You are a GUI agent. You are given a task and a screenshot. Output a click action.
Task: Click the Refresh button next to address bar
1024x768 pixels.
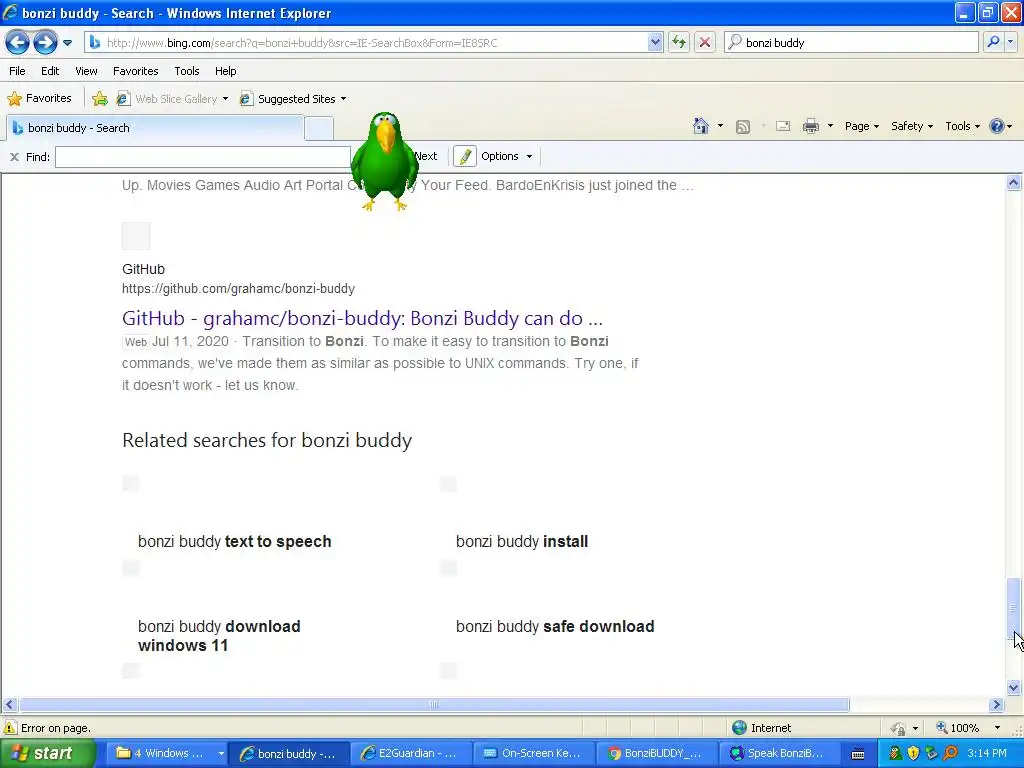[x=679, y=42]
